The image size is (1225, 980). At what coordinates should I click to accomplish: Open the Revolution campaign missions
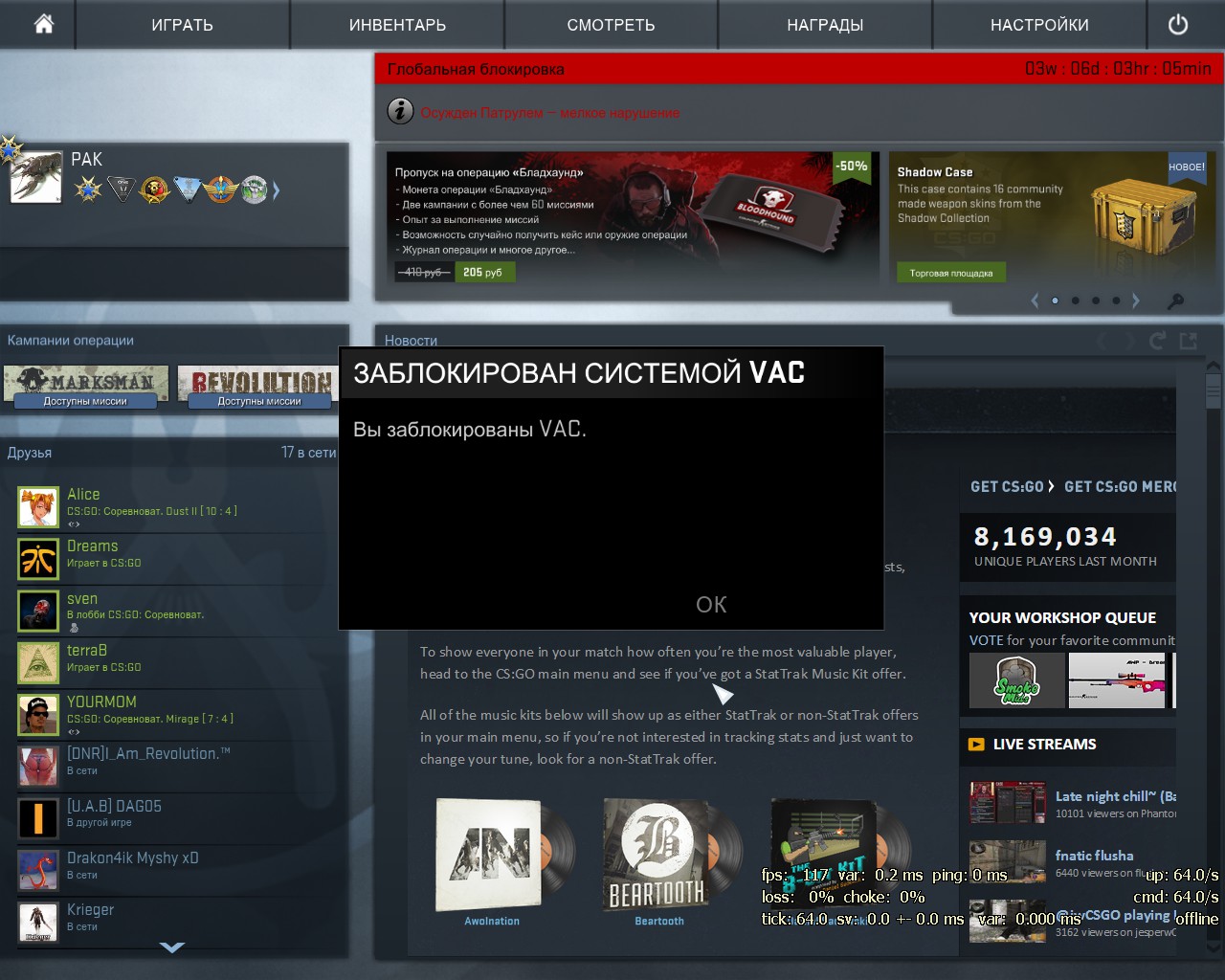pyautogui.click(x=259, y=388)
